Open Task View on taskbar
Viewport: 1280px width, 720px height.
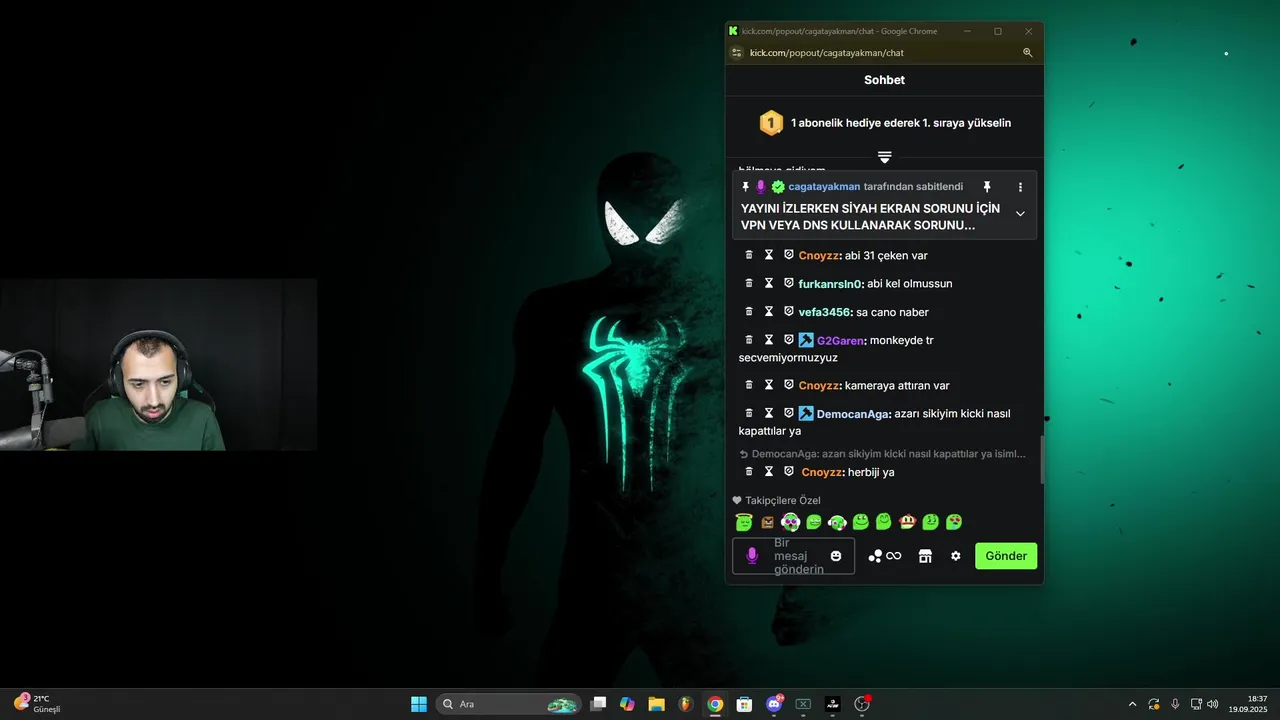click(598, 704)
